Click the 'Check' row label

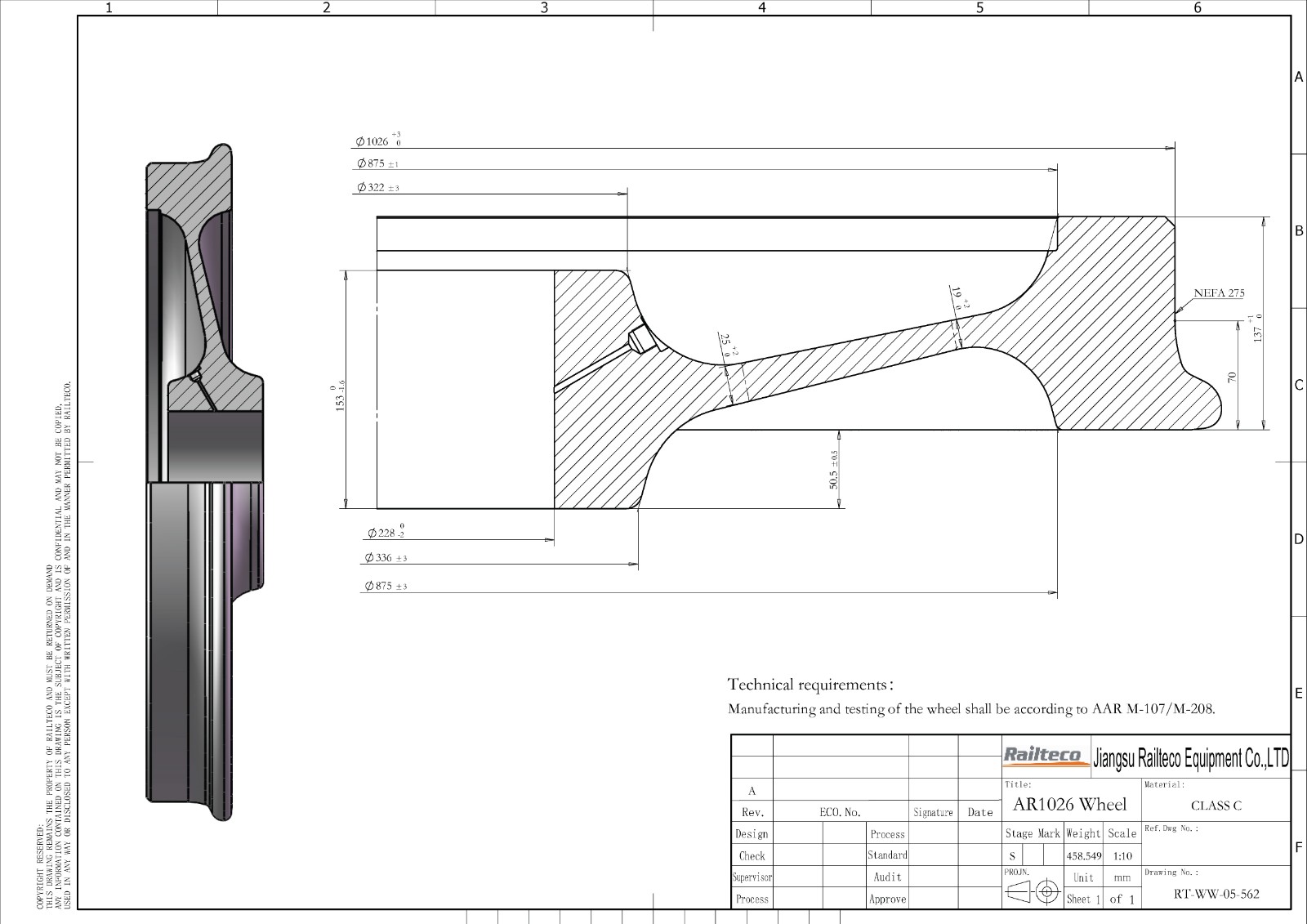(x=752, y=856)
